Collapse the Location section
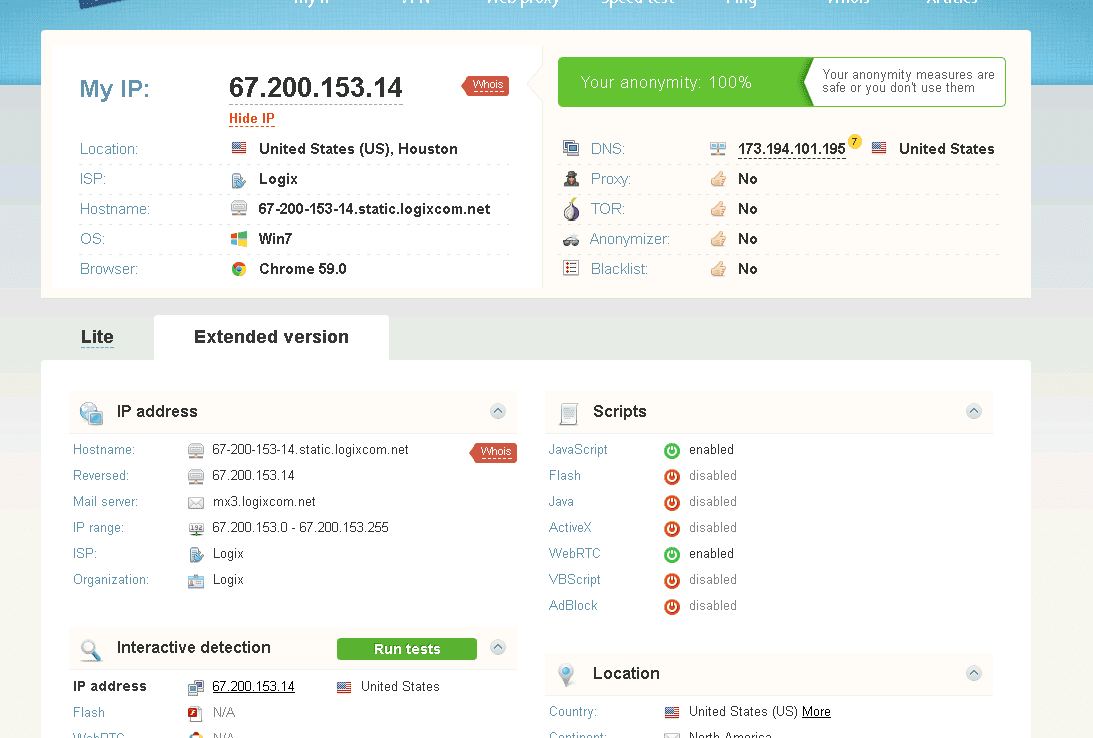 [x=974, y=673]
